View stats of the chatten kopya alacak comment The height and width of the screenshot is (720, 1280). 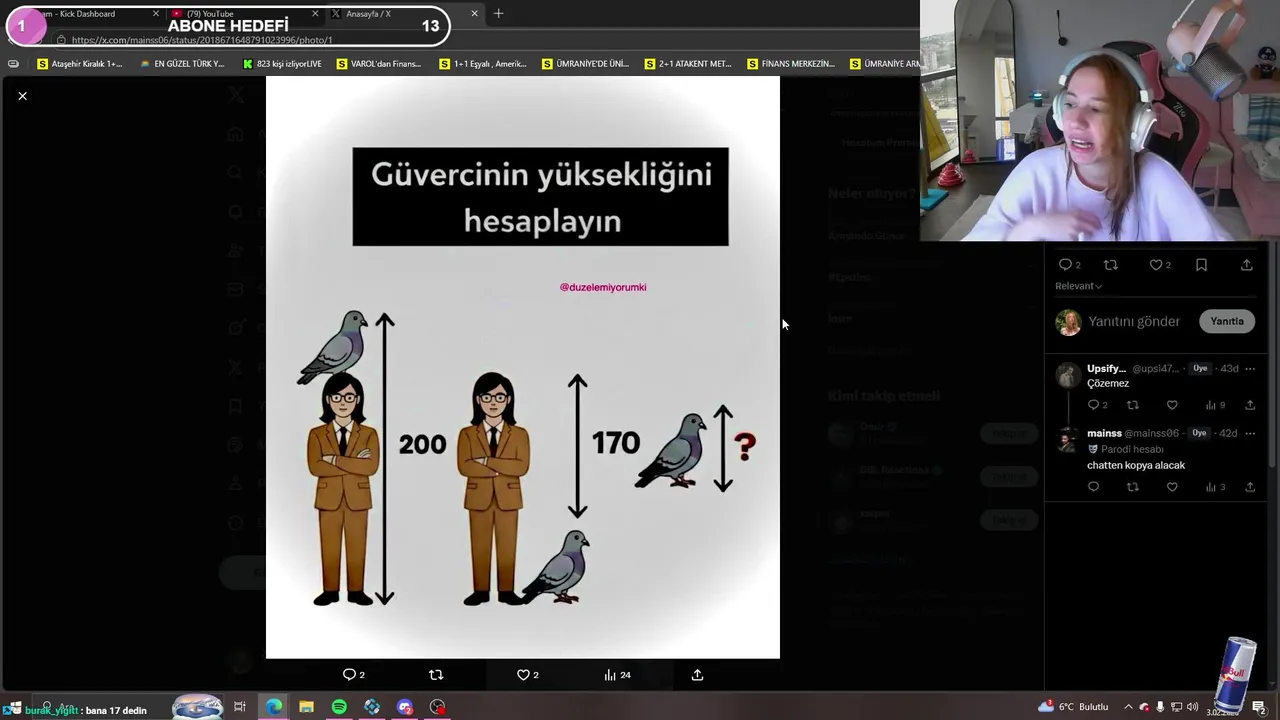1215,487
